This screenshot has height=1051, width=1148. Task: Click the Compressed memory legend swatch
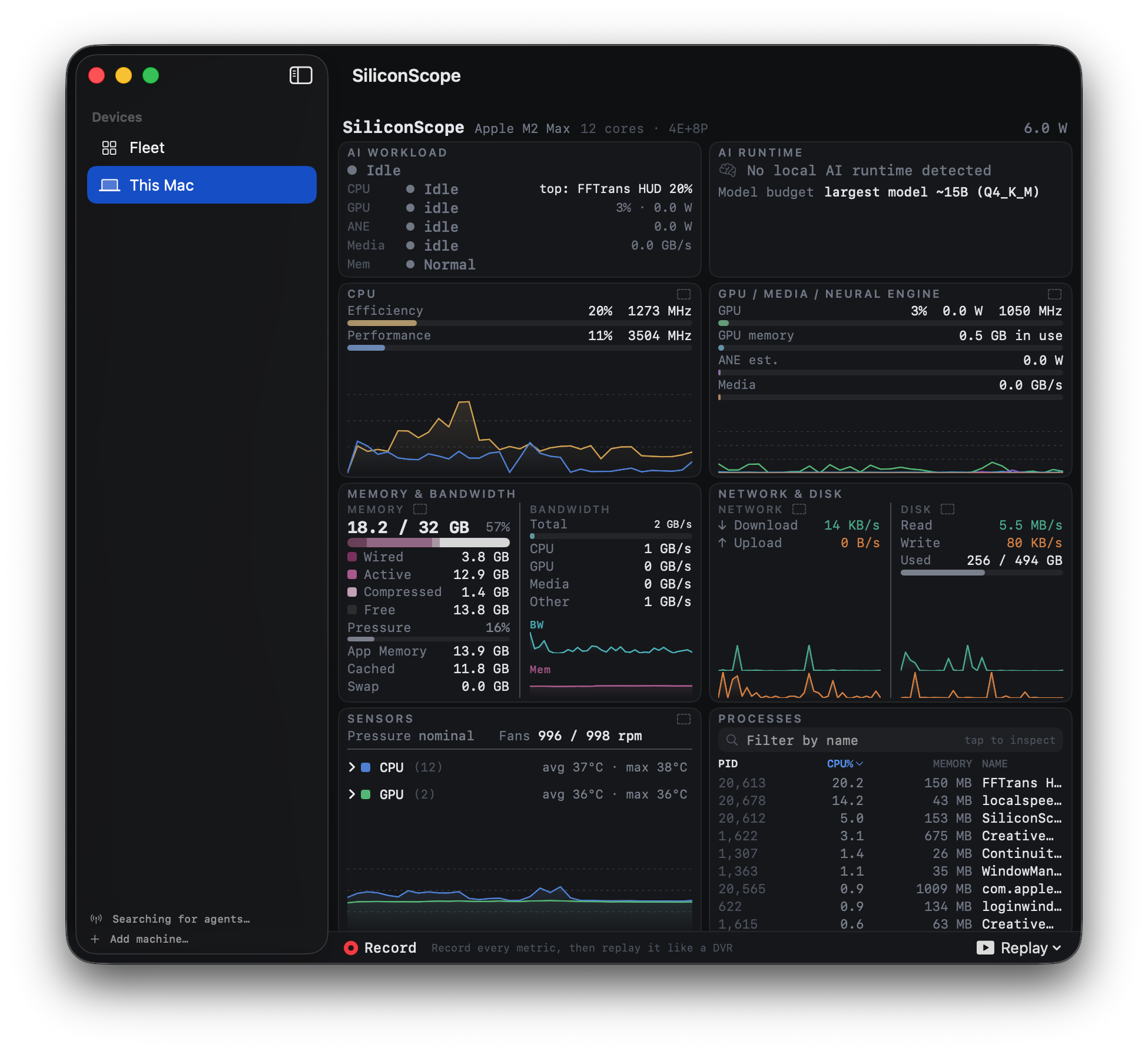pos(352,592)
